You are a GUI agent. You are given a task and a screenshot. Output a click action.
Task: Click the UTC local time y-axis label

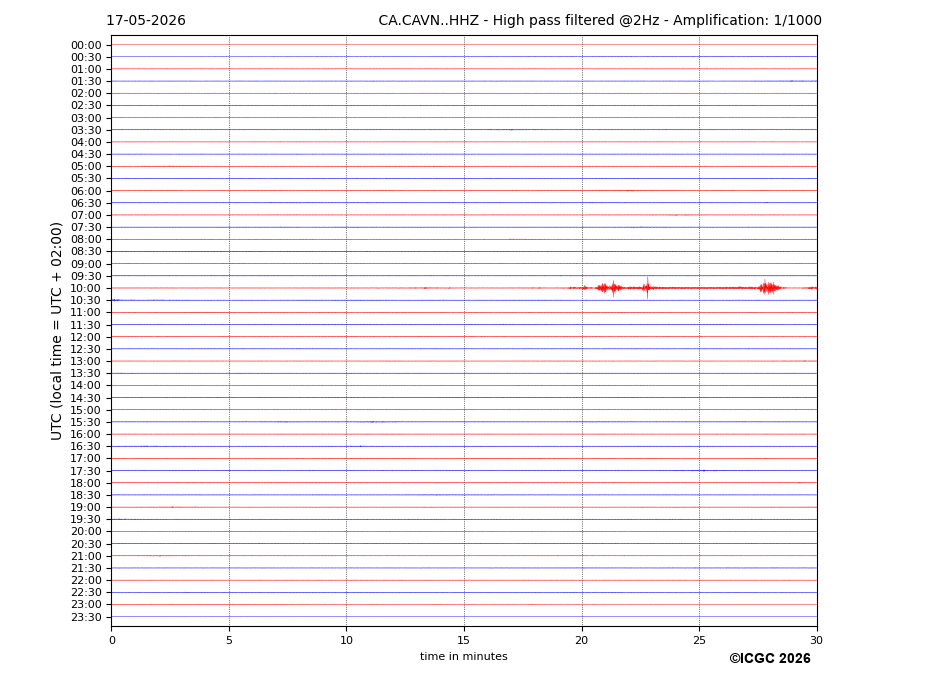tap(56, 331)
